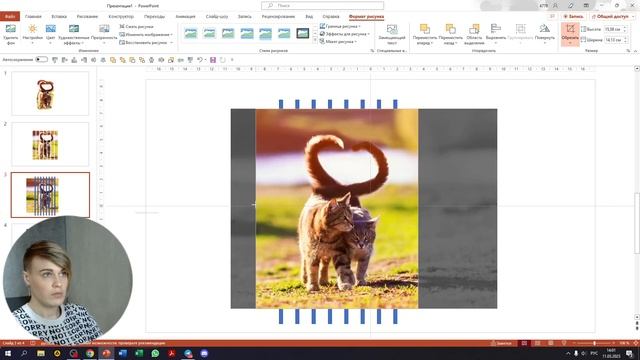Switch to Slide Sorter view in status bar

coord(538,343)
